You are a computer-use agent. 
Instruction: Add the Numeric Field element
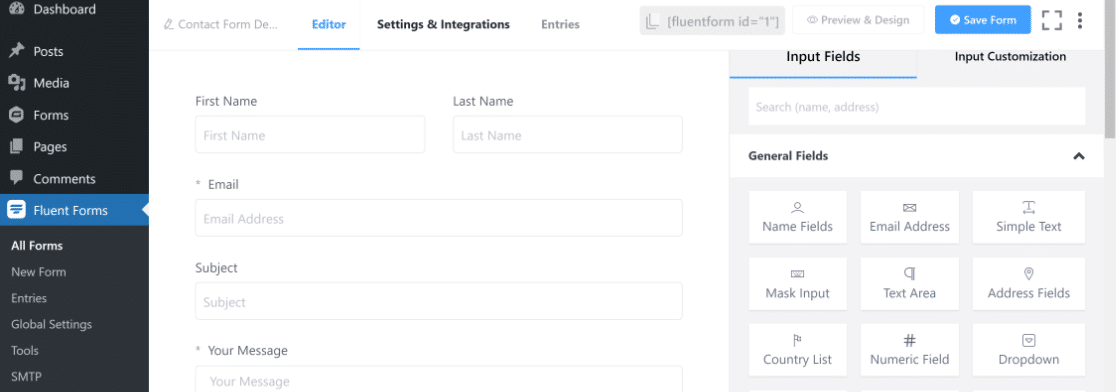(910, 350)
